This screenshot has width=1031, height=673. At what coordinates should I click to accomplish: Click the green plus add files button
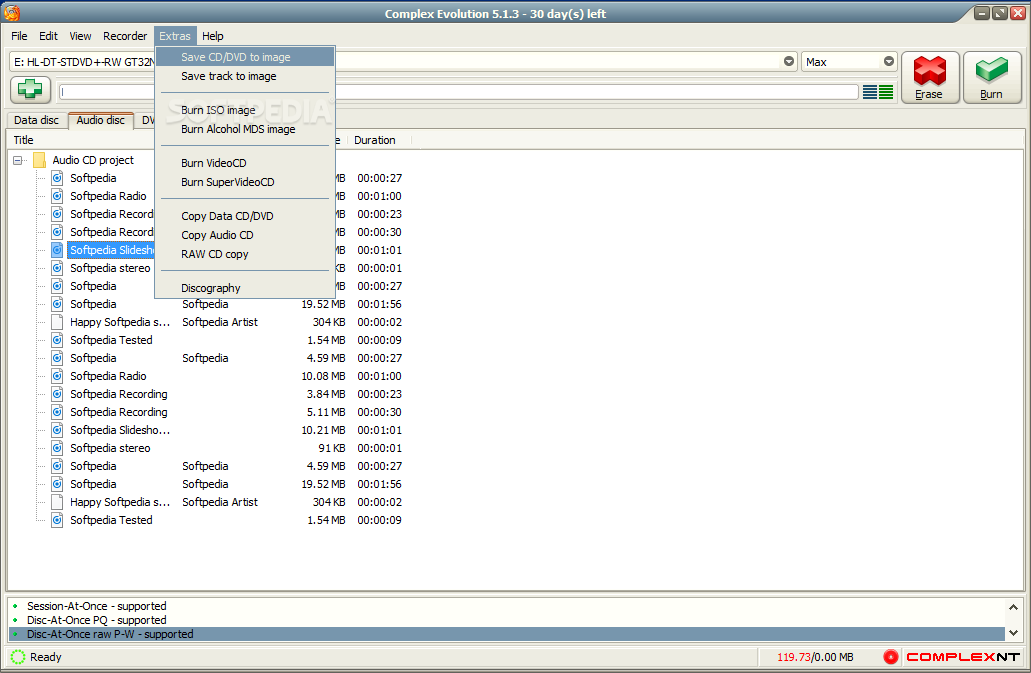point(30,89)
